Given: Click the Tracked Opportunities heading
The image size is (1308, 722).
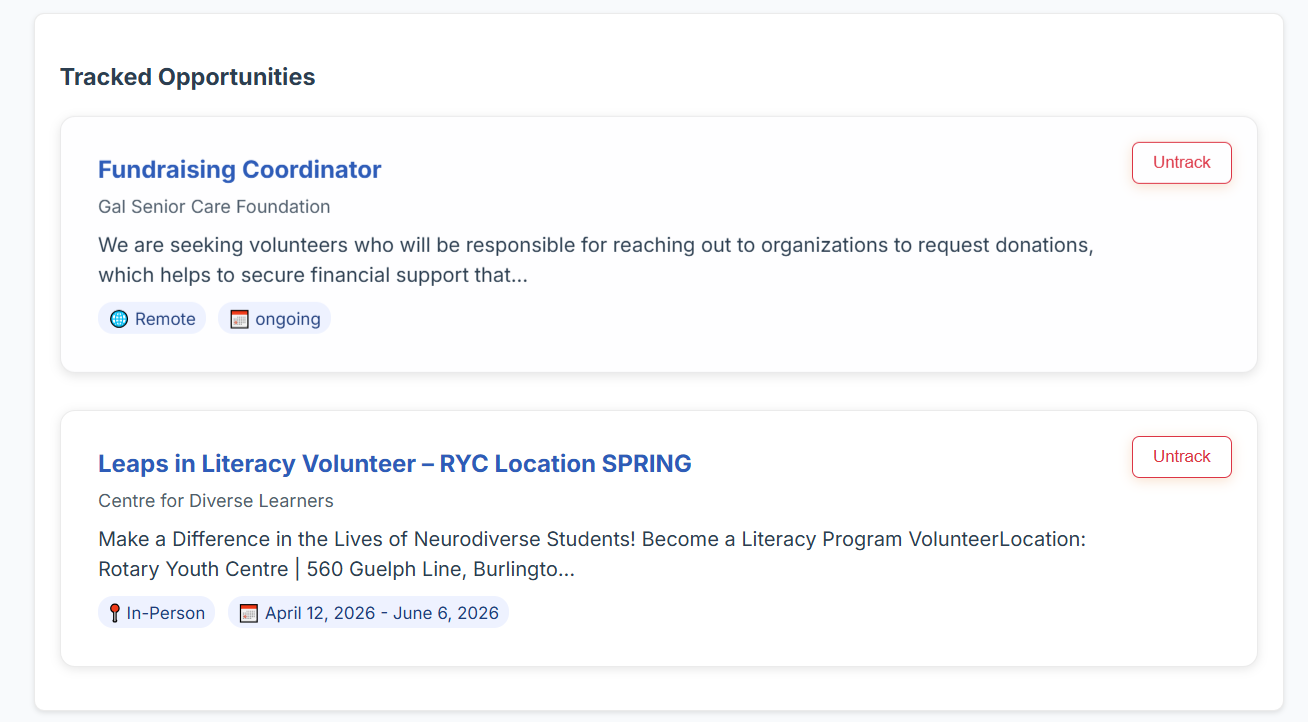Looking at the screenshot, I should [x=187, y=77].
